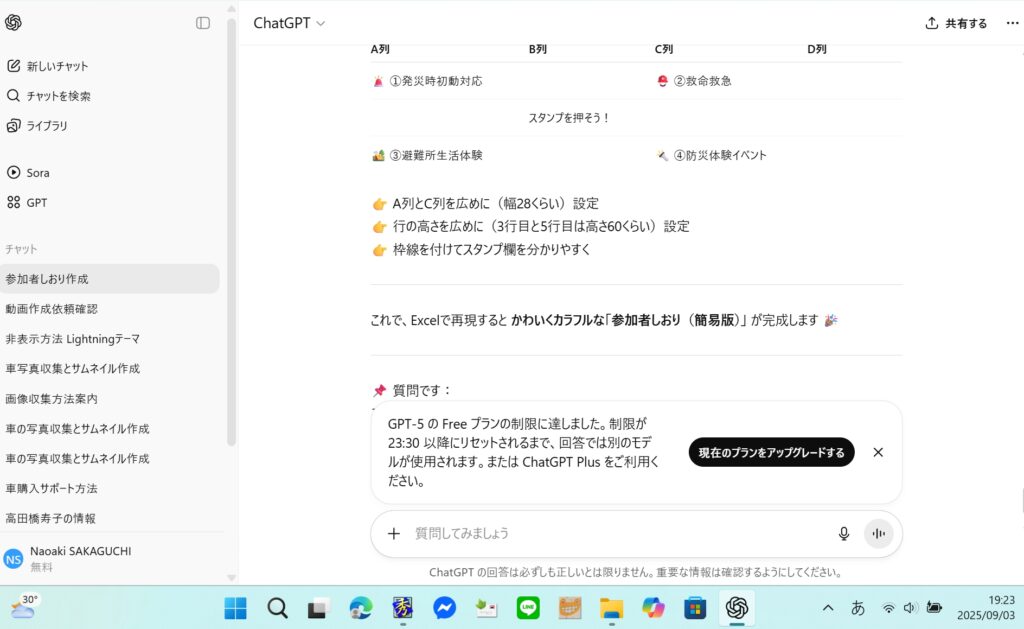Click the スタンプを押そう！ cell text
1024x629 pixels.
[x=568, y=118]
